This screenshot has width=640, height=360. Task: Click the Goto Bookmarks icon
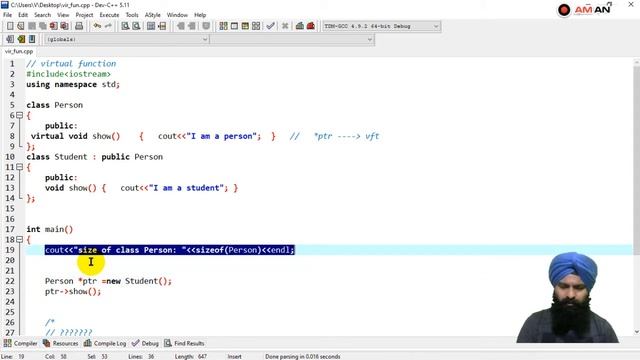[x=32, y=39]
